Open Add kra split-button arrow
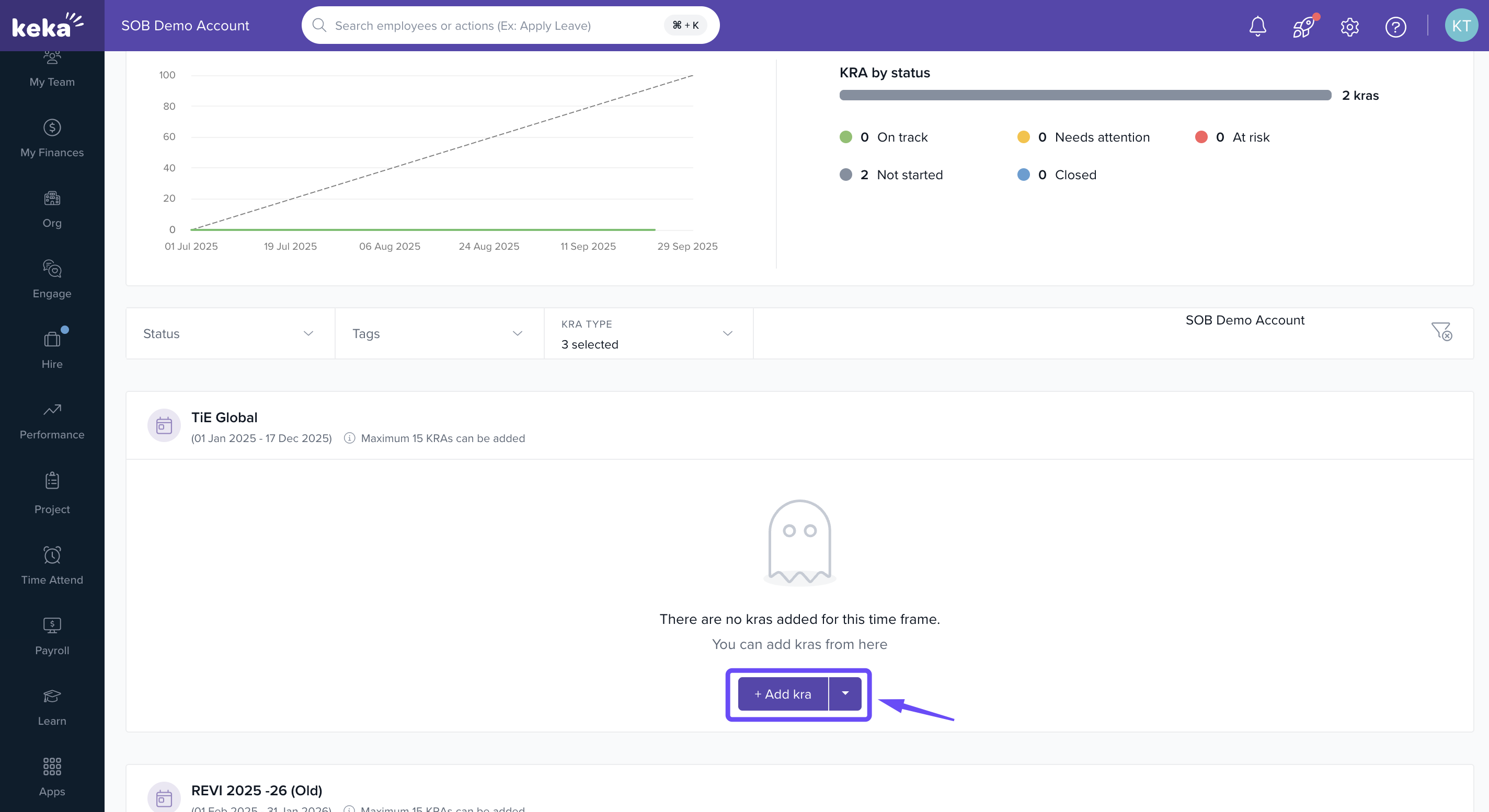 tap(845, 693)
